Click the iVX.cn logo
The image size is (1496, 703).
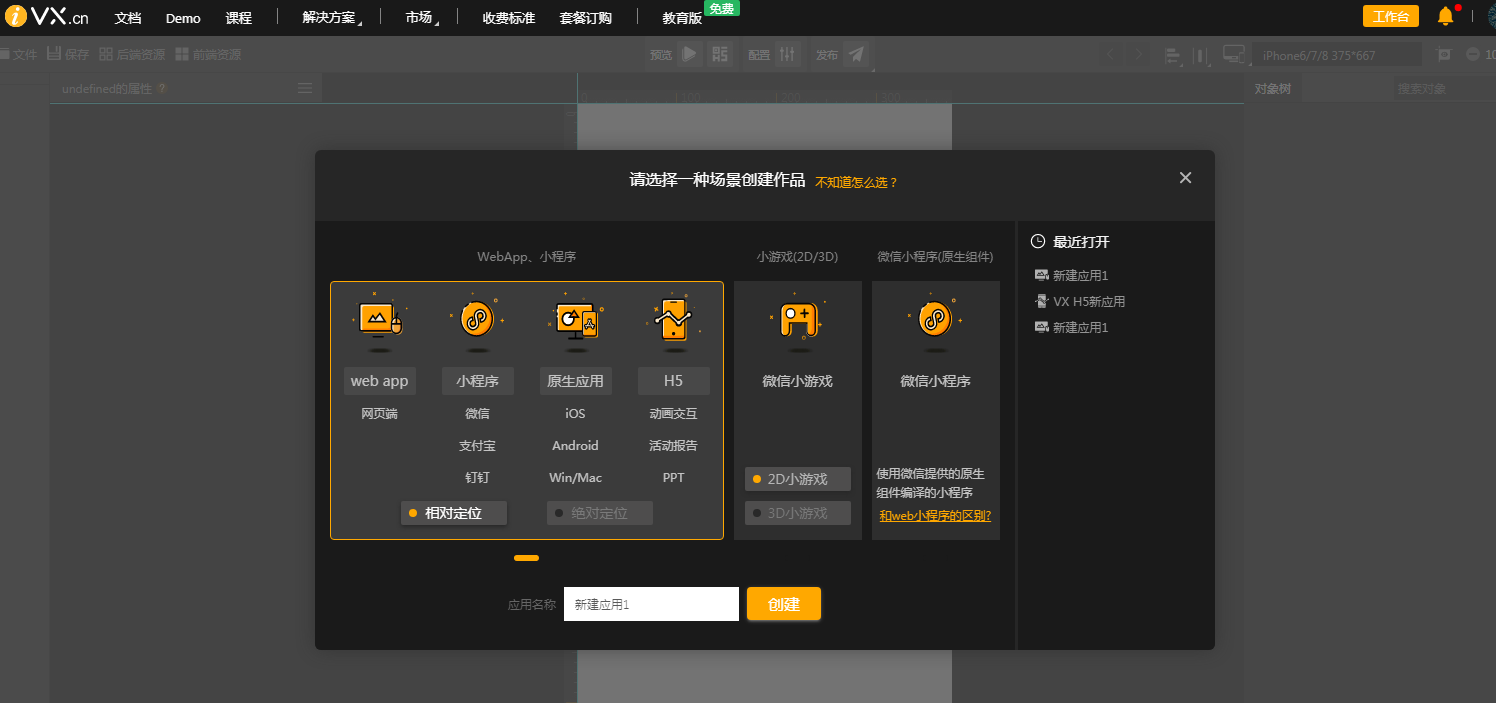point(46,17)
